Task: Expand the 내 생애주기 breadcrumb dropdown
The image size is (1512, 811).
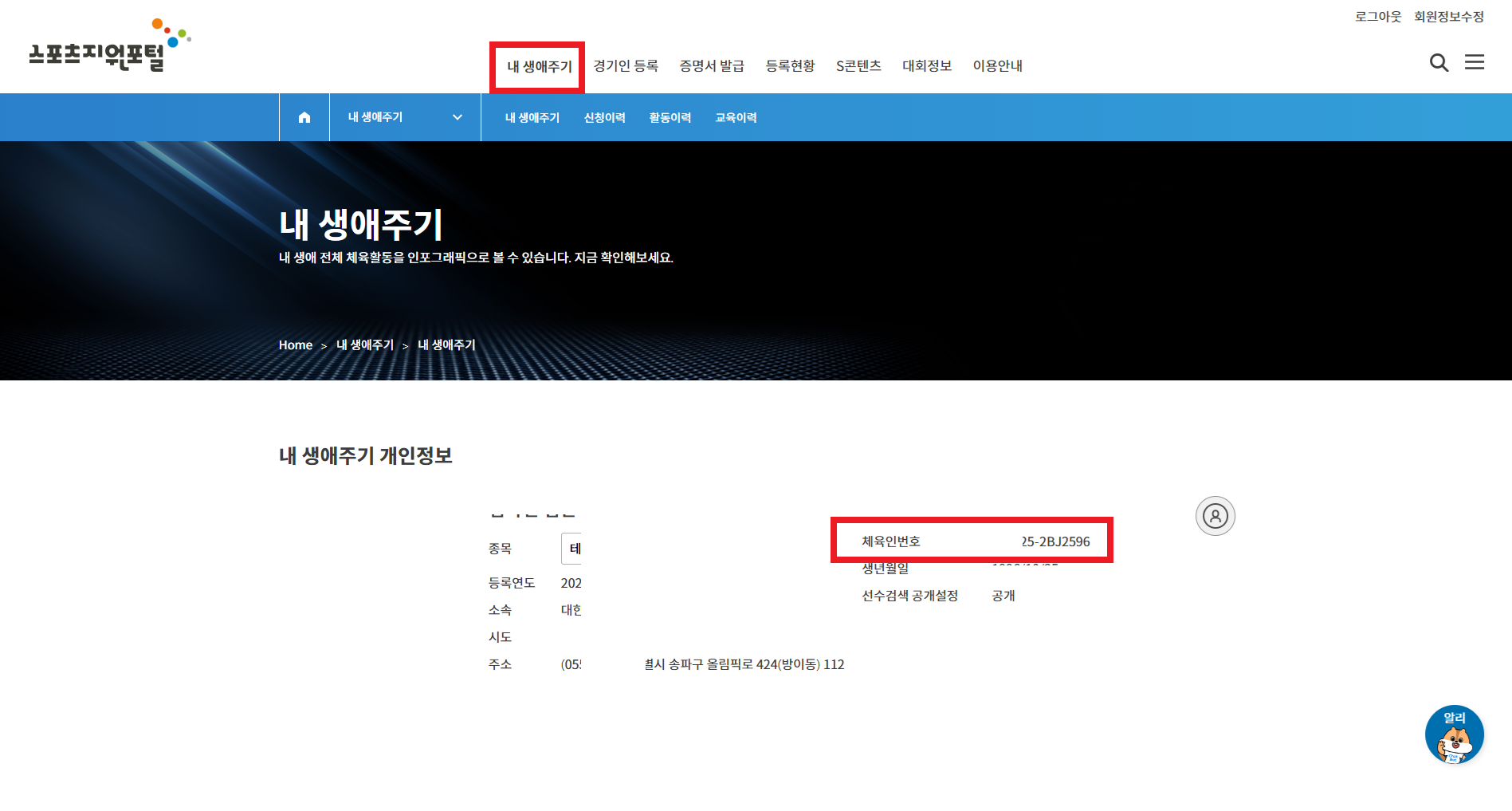Action: point(405,117)
